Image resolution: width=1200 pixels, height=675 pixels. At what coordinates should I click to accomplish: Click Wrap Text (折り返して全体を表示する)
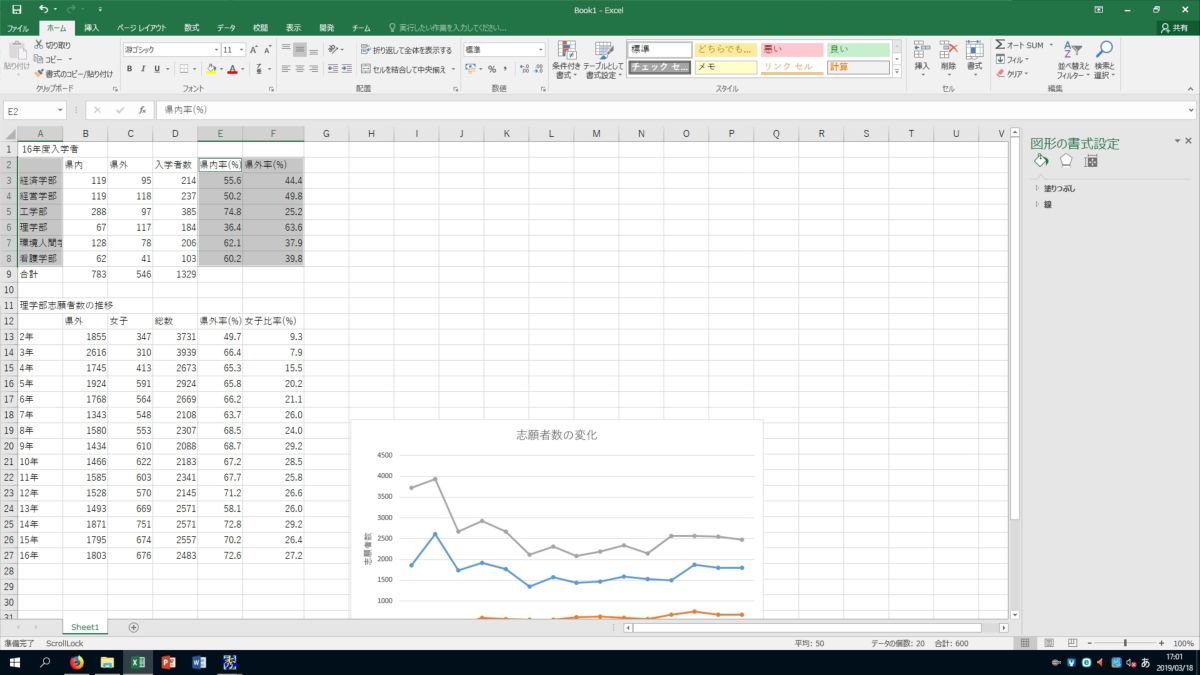pyautogui.click(x=406, y=49)
